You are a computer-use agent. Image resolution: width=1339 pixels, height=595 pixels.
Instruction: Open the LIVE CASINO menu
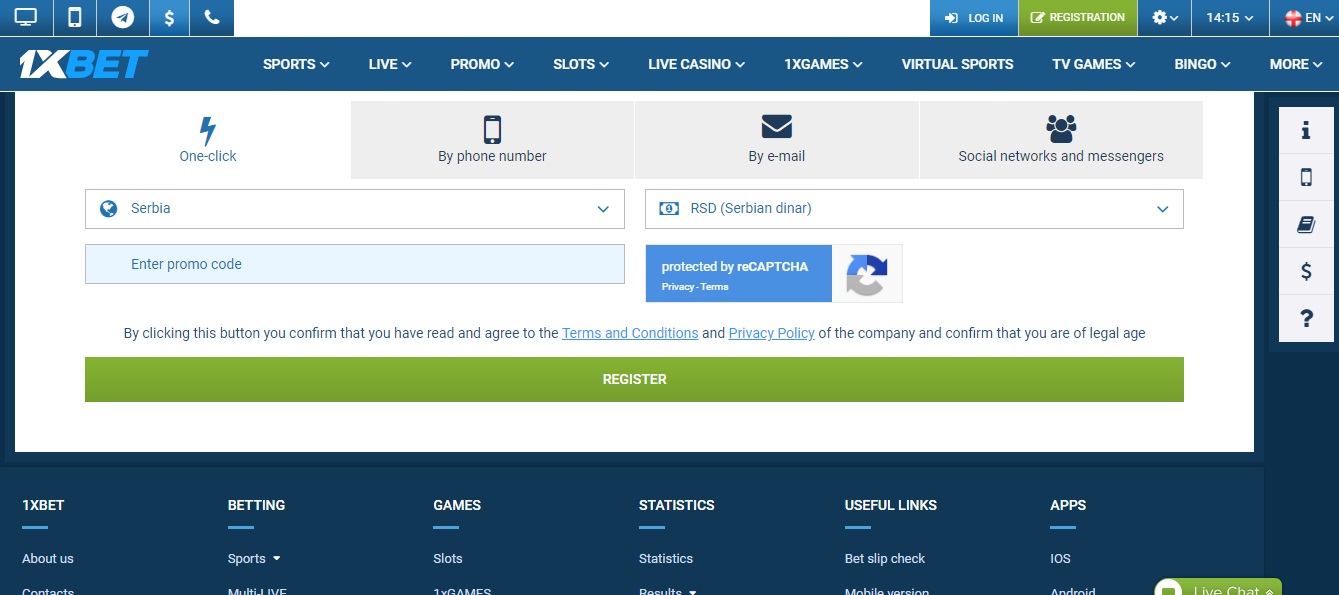pos(696,64)
